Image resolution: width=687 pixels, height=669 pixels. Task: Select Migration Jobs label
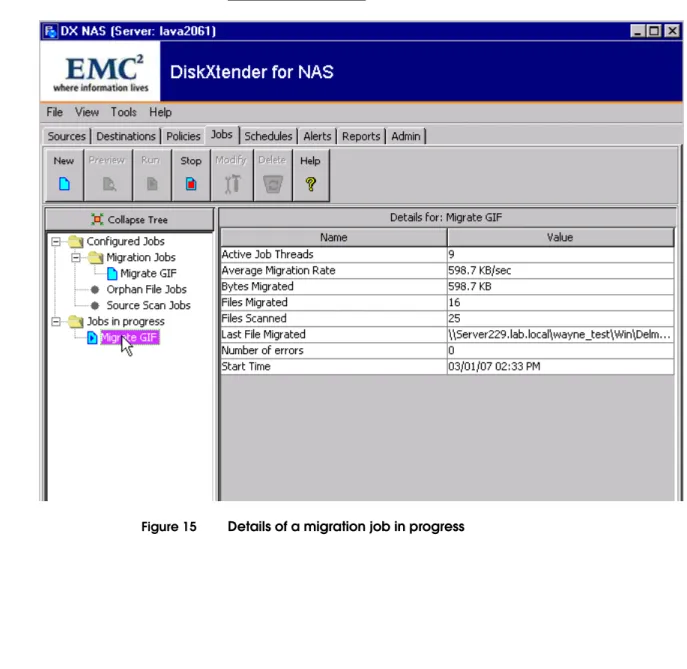[141, 257]
